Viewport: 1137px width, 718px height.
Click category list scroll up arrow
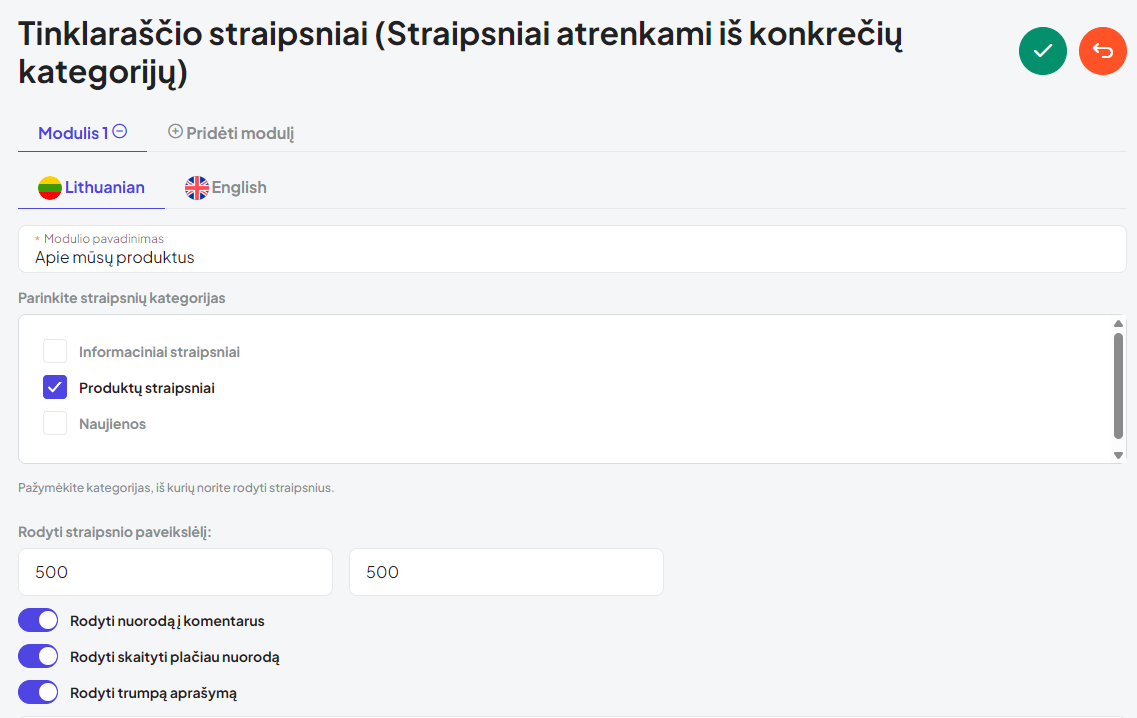[x=1118, y=323]
